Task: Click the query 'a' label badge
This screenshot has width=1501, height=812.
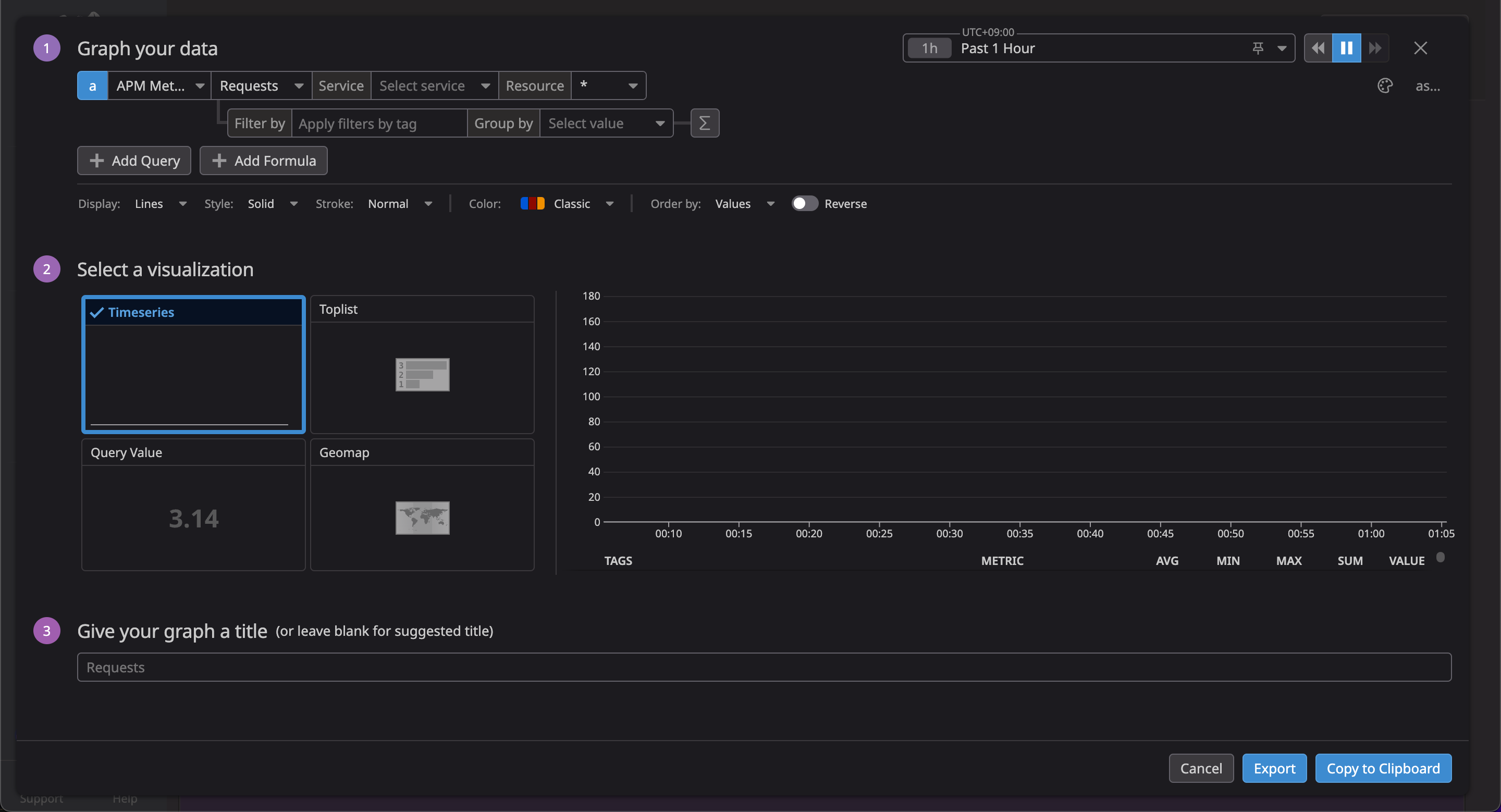Action: pos(92,85)
